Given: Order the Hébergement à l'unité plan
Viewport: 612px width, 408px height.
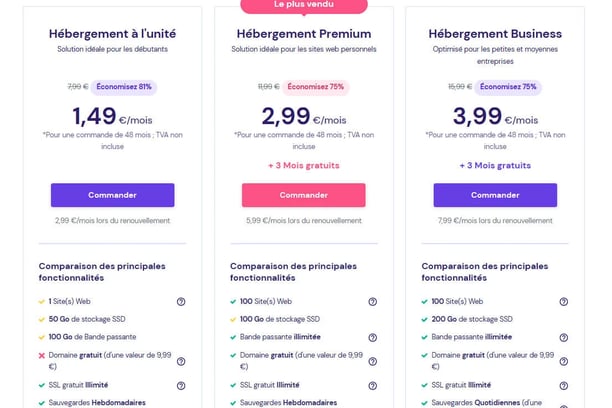Looking at the screenshot, I should coord(112,195).
